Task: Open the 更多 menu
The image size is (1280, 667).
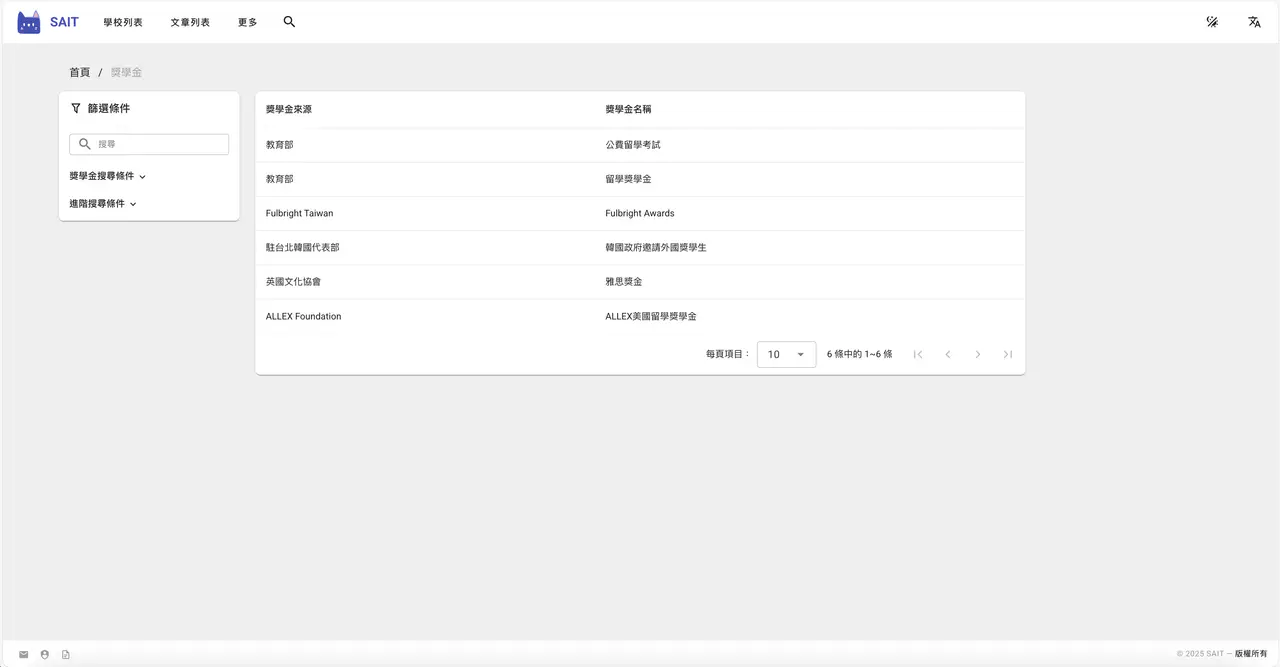Action: coord(248,22)
